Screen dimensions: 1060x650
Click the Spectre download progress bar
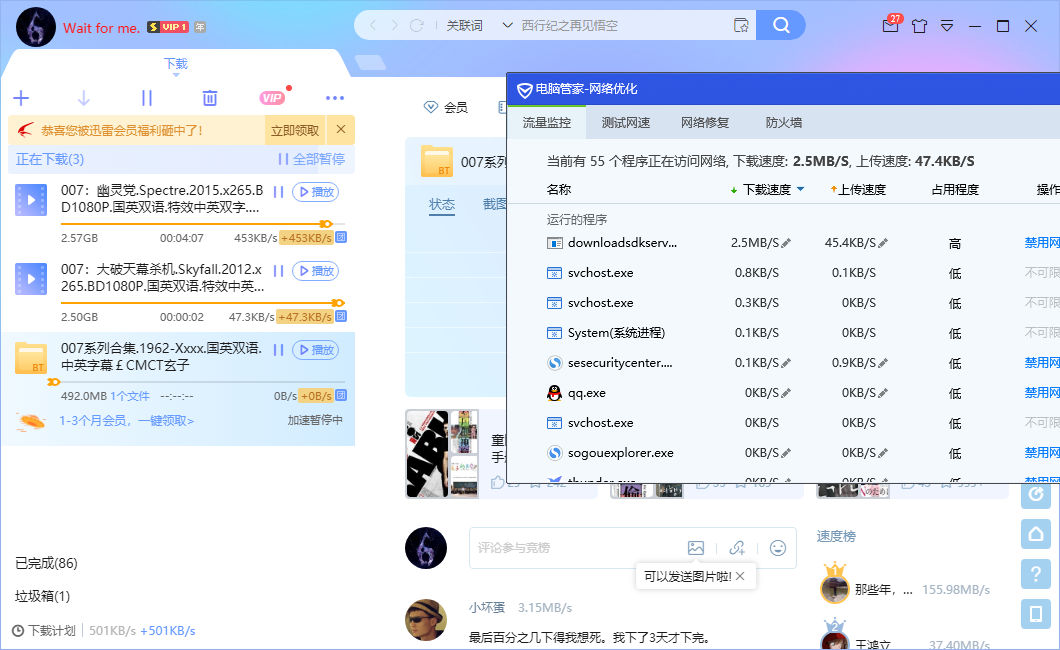[190, 224]
